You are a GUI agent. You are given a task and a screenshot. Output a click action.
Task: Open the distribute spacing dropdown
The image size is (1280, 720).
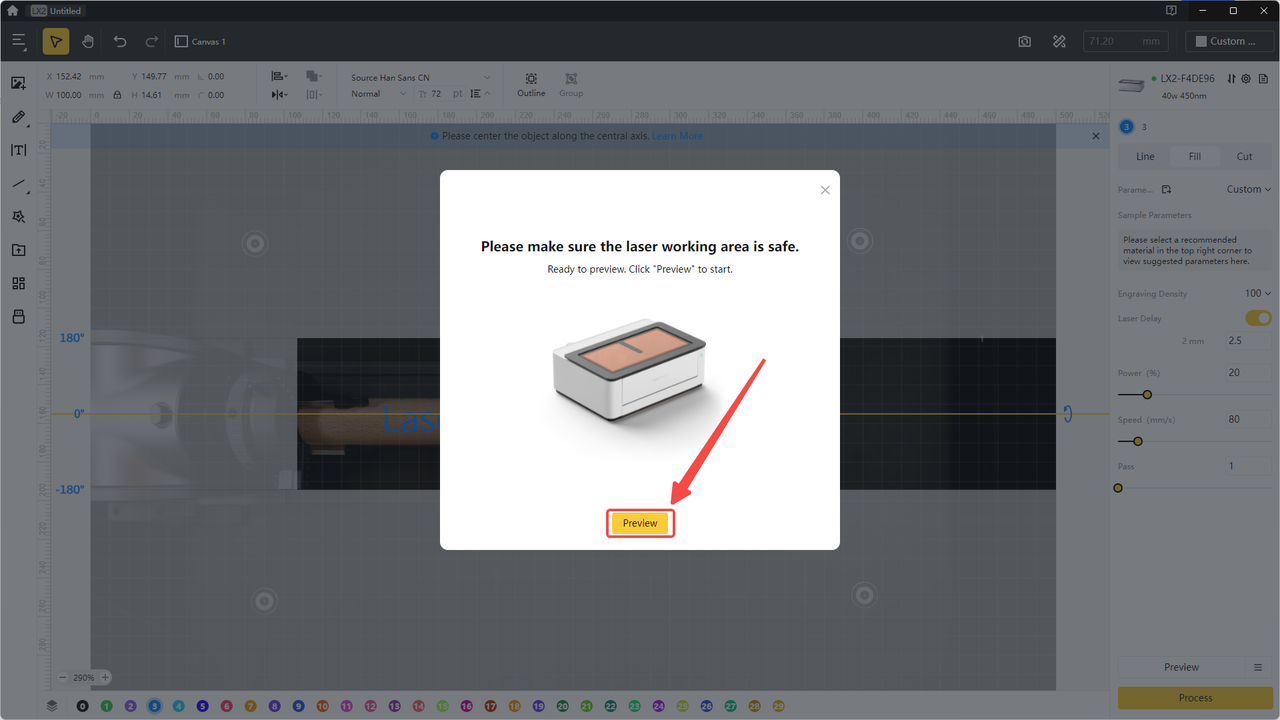pos(314,94)
